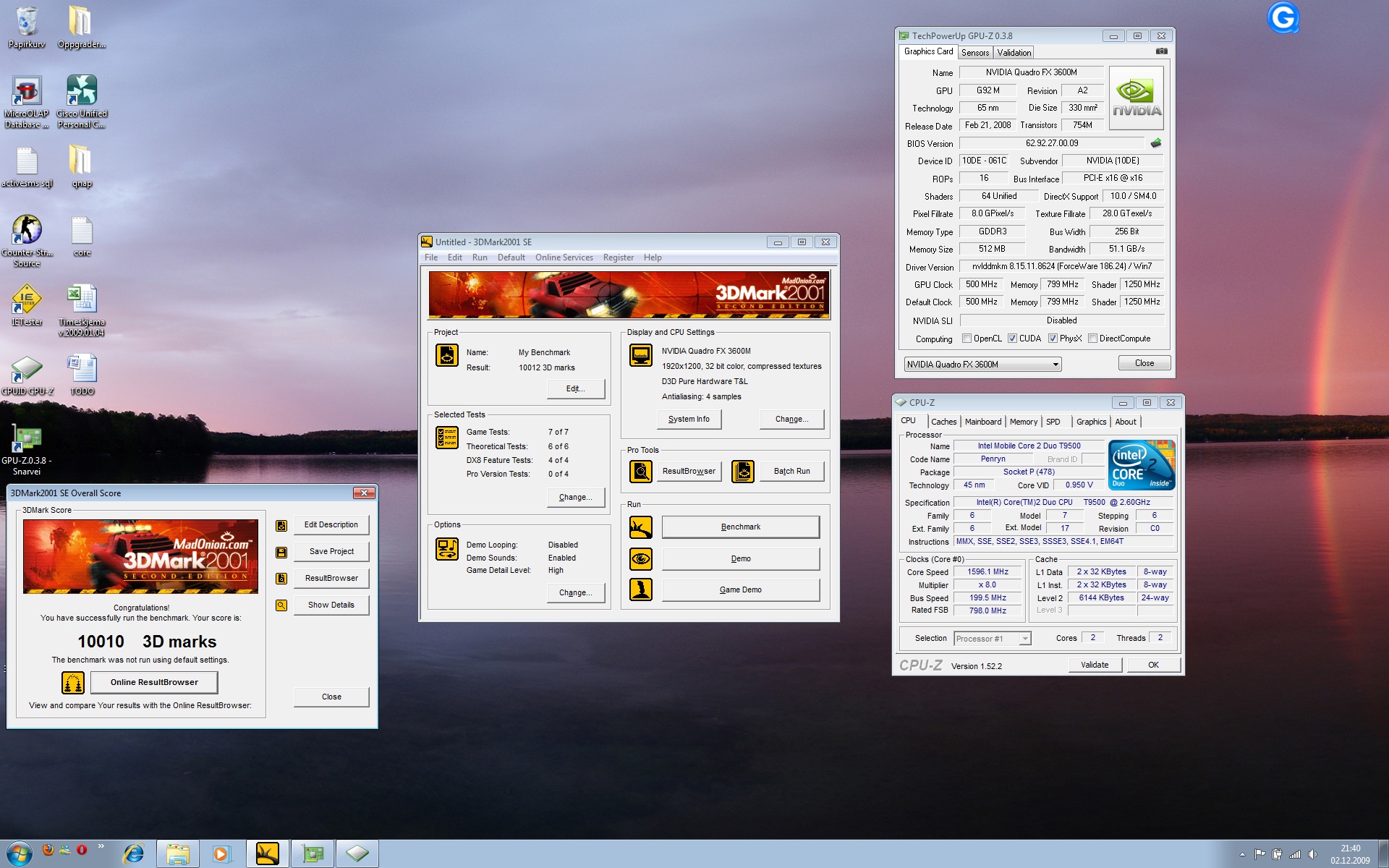
Task: Show hidden tray icons arrow in taskbar
Action: point(1242,854)
